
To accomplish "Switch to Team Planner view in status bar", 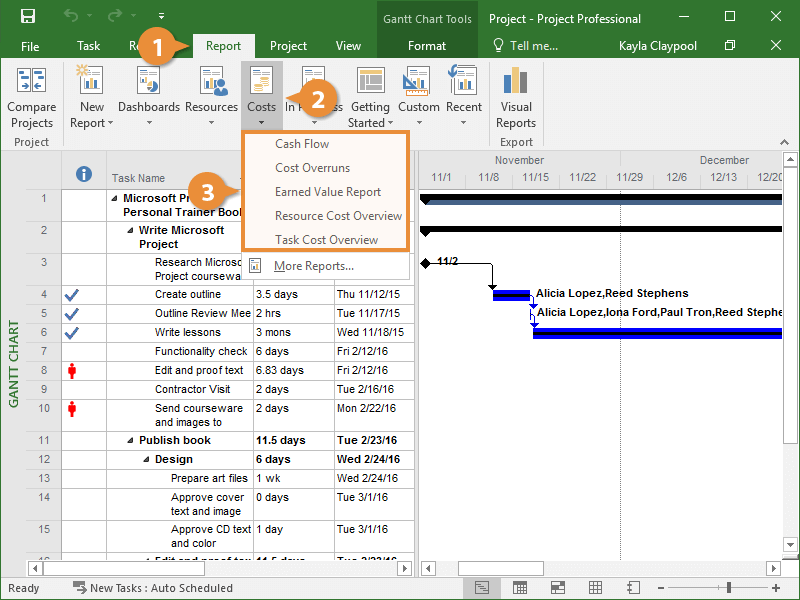I will [x=558, y=588].
